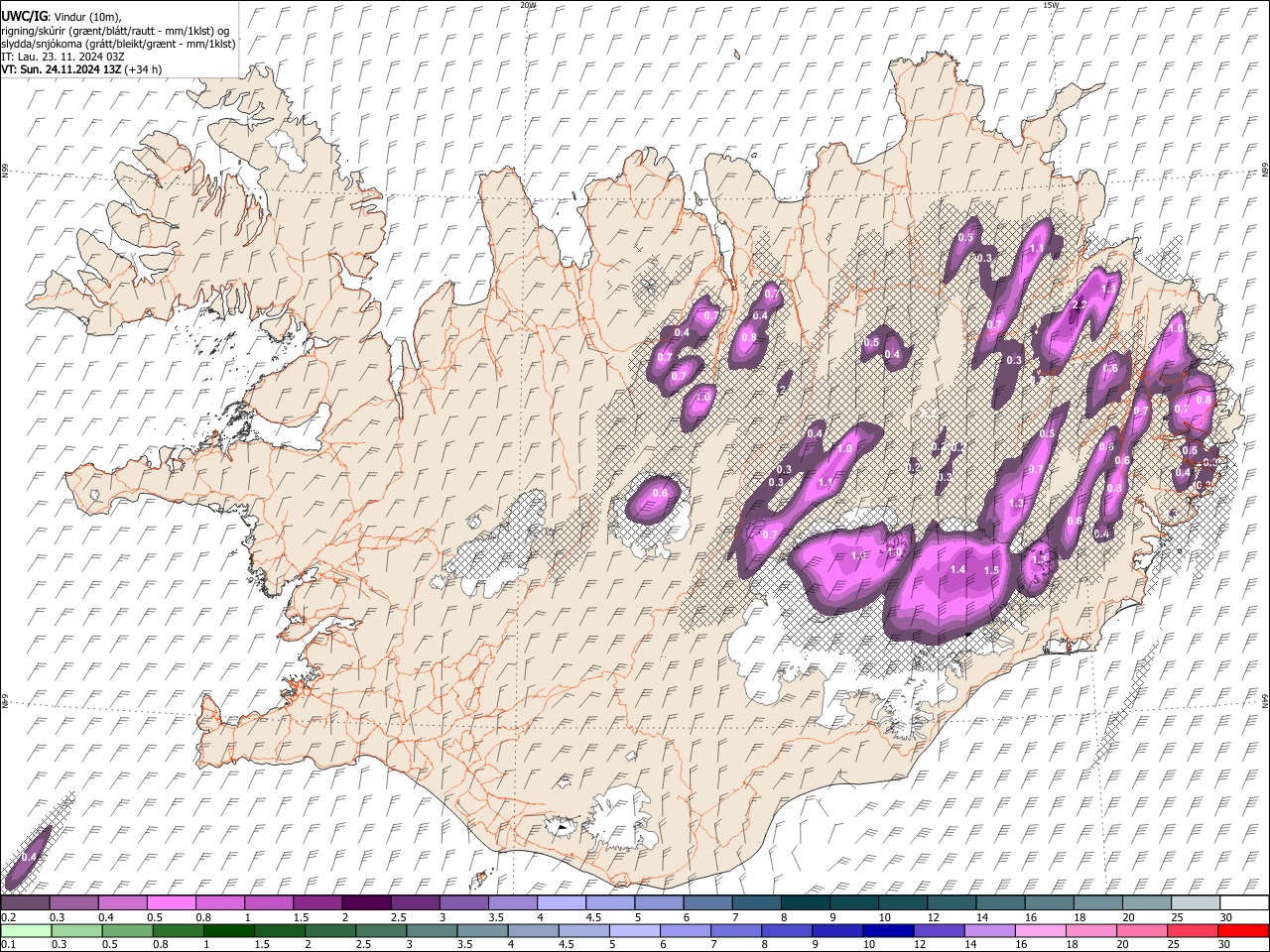Click the violet 12 rain legend swatch
Screen dimensions: 1270x952
[x=939, y=930]
